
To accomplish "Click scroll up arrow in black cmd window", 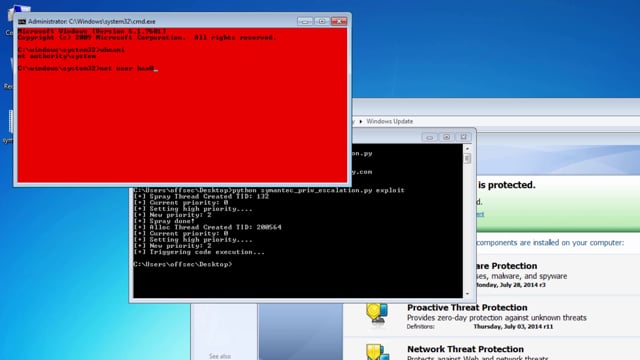I will 467,149.
